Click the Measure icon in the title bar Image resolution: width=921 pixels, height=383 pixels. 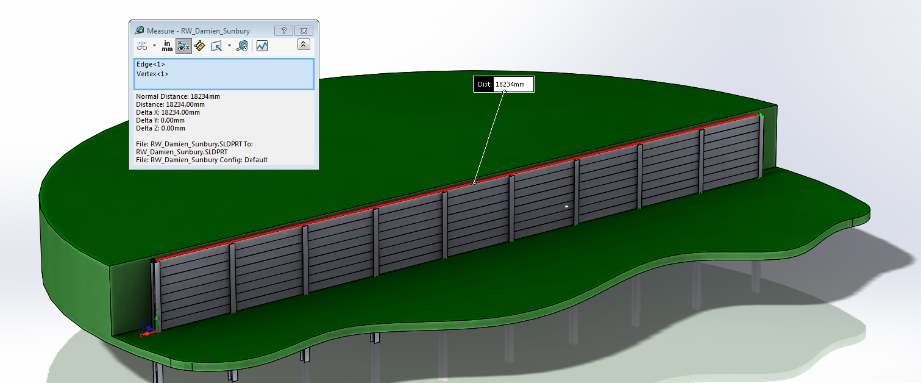click(140, 31)
